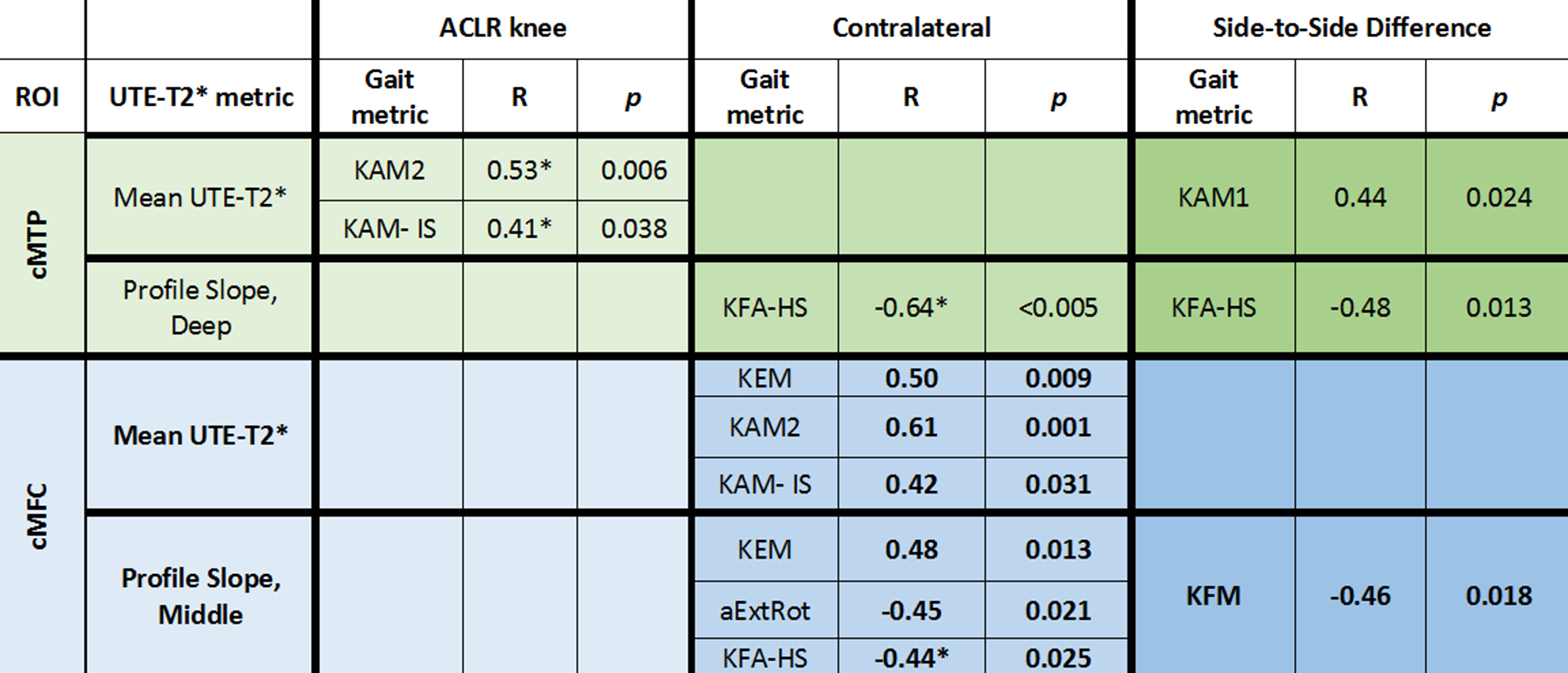Click the cMFC row label
Screen dimensions: 1568x673
click(38, 516)
